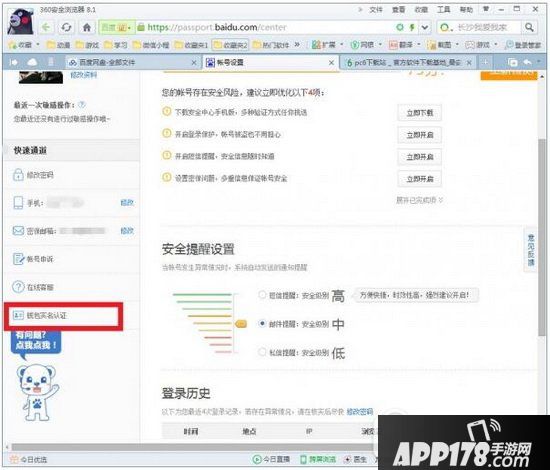Click the search input box
The image size is (550, 470).
pos(485,27)
